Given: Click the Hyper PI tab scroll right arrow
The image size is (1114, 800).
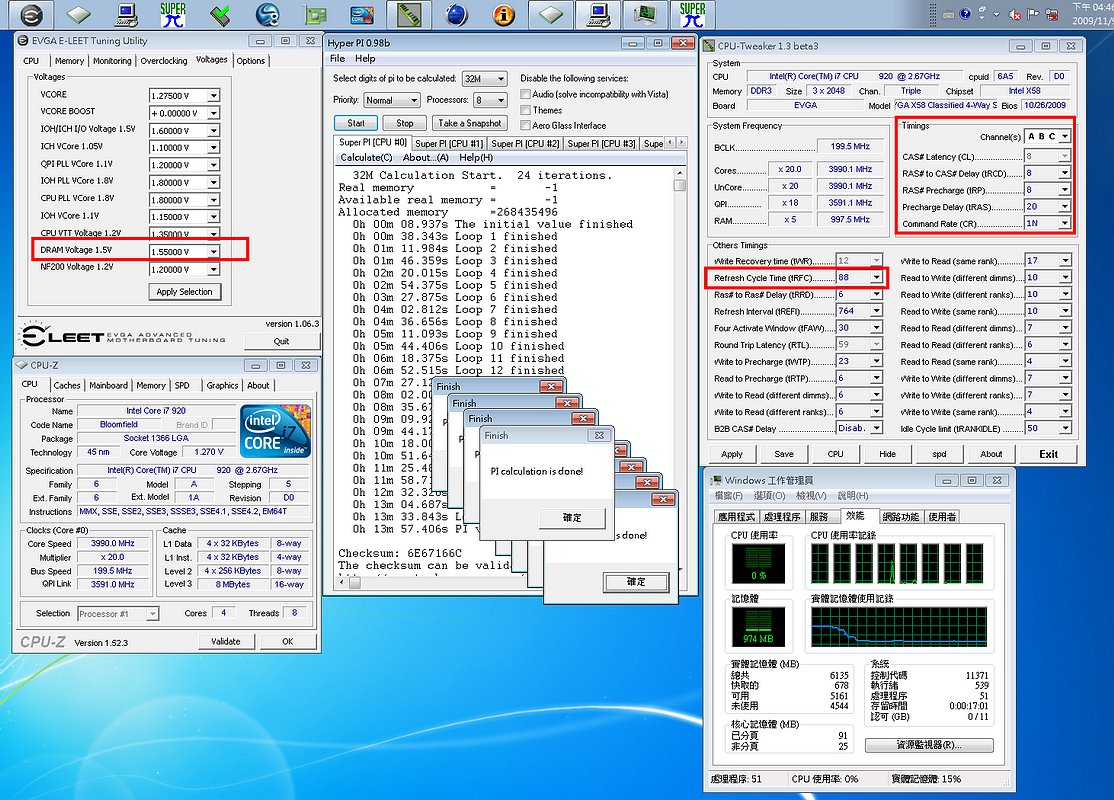Looking at the screenshot, I should tap(681, 143).
